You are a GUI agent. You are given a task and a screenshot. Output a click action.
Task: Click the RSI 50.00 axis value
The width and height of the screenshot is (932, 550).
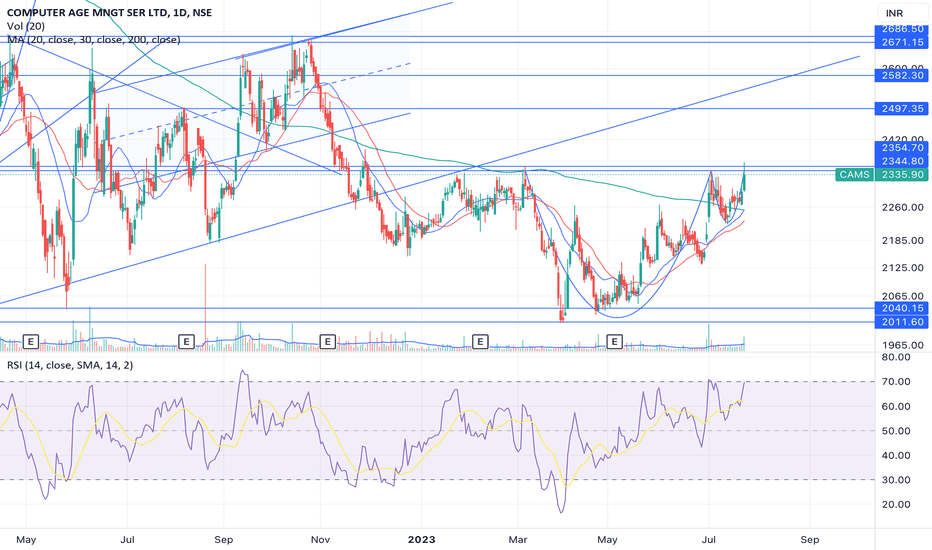896,431
